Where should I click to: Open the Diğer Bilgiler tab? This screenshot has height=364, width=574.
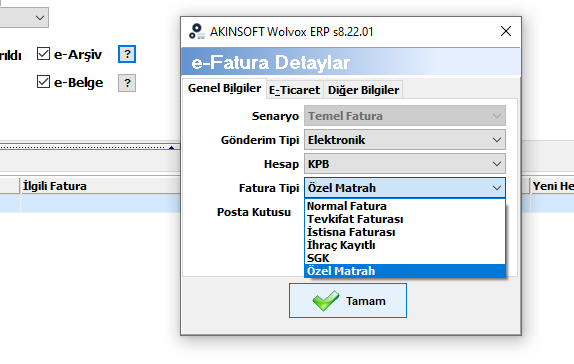pos(363,90)
